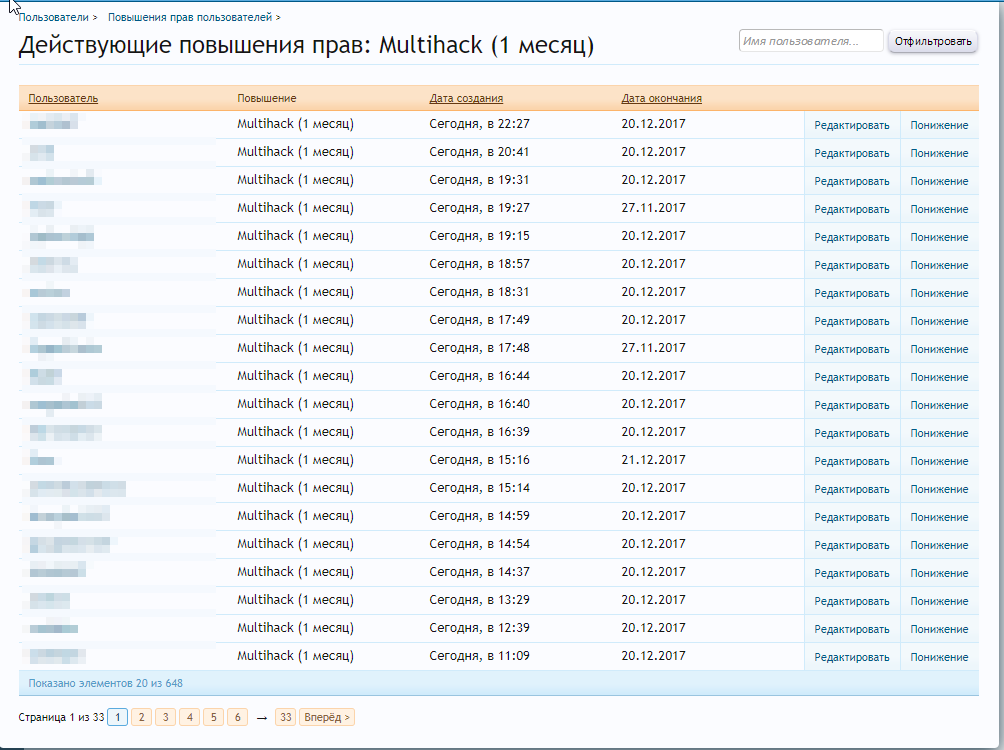
Task: Click Редактировать in the 14:37 row
Action: click(x=852, y=573)
